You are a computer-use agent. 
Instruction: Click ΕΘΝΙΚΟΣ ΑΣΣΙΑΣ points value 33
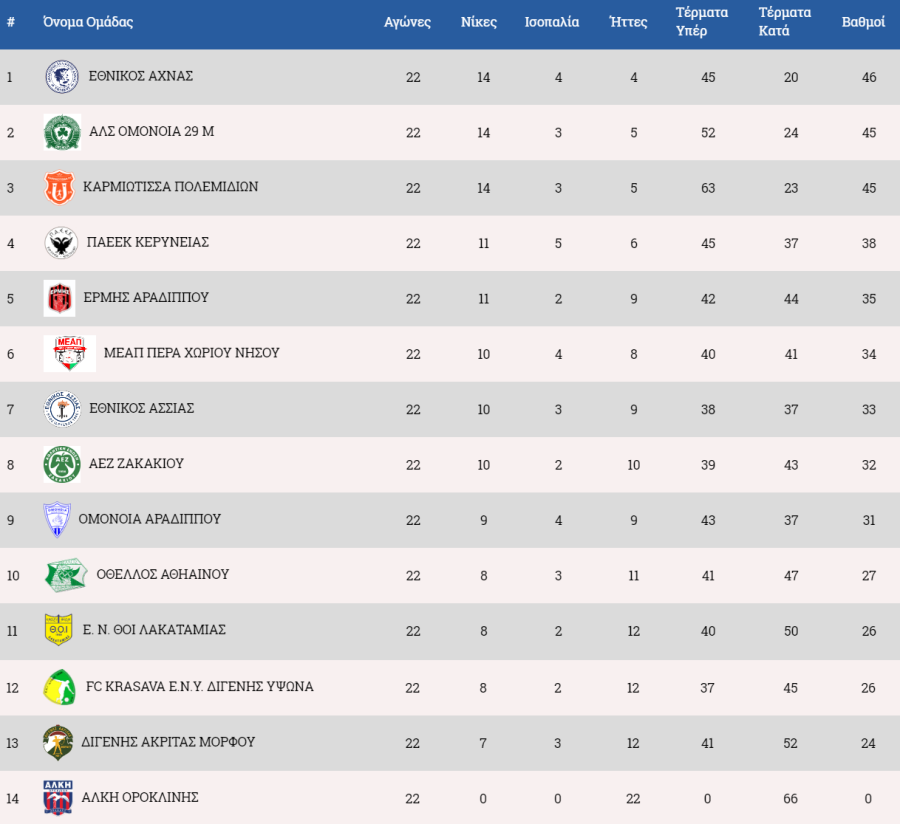click(869, 410)
